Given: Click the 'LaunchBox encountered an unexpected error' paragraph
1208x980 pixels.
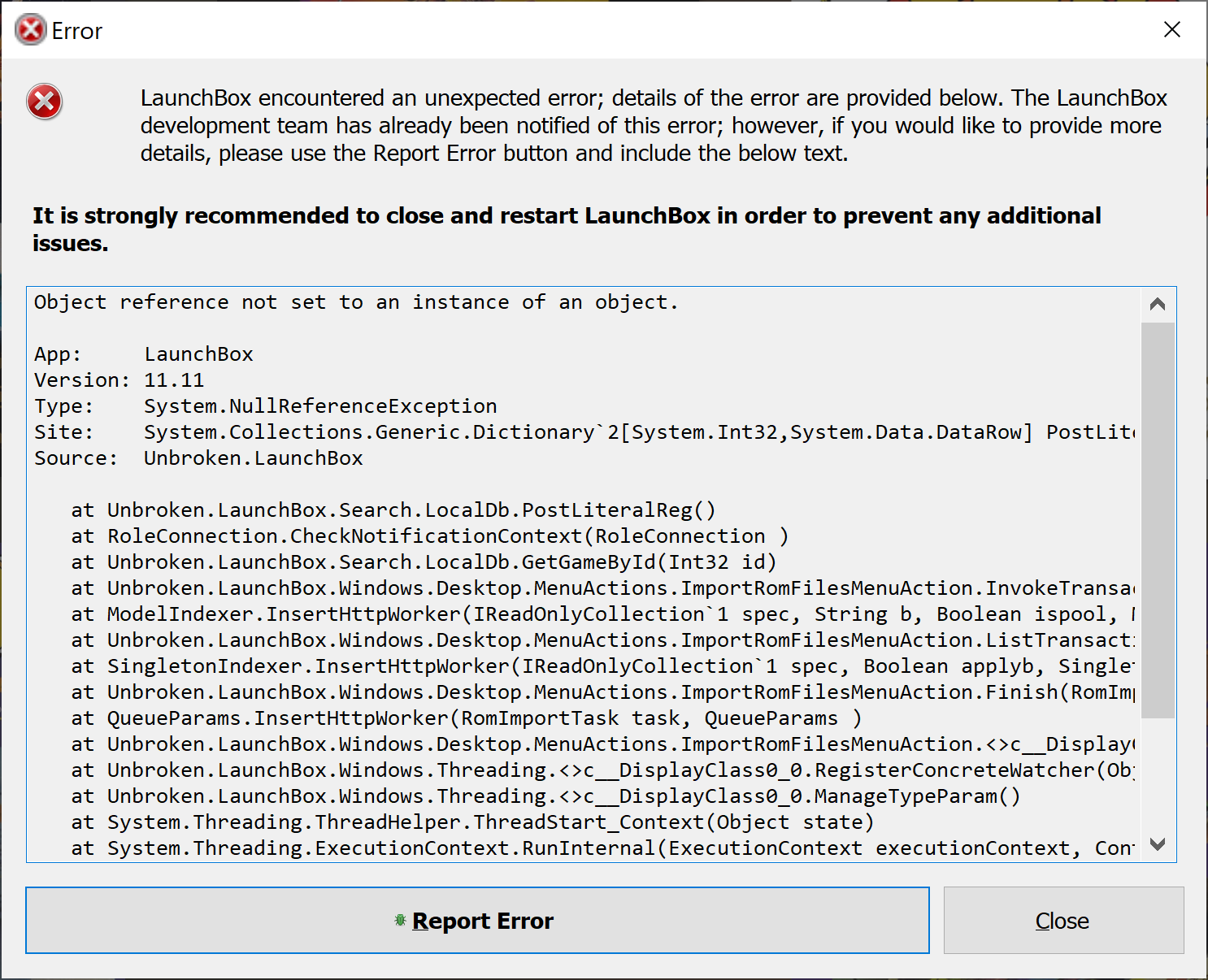Looking at the screenshot, I should [654, 125].
